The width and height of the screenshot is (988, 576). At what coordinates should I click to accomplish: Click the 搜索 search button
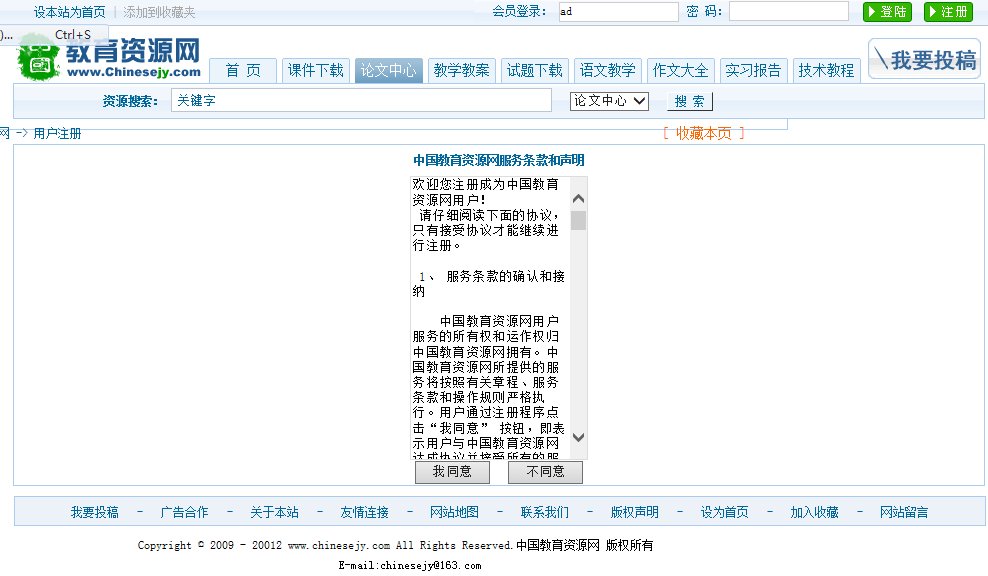(688, 100)
